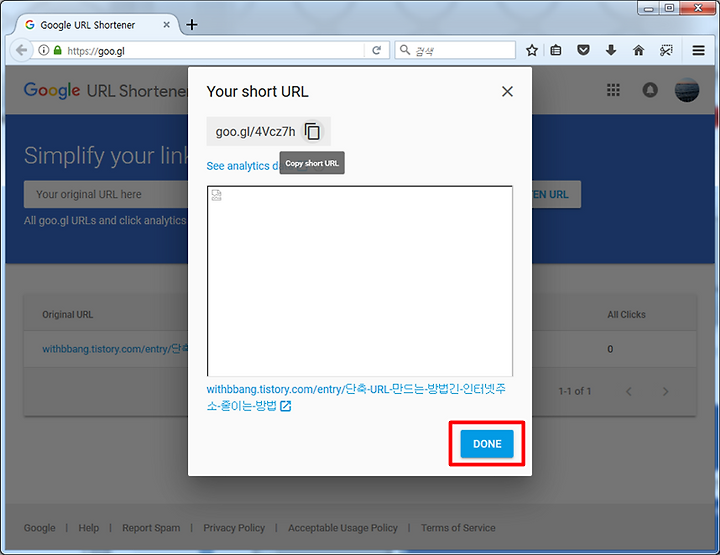720x555 pixels.
Task: Click the screenshot scissors toolbar icon
Action: click(x=666, y=50)
